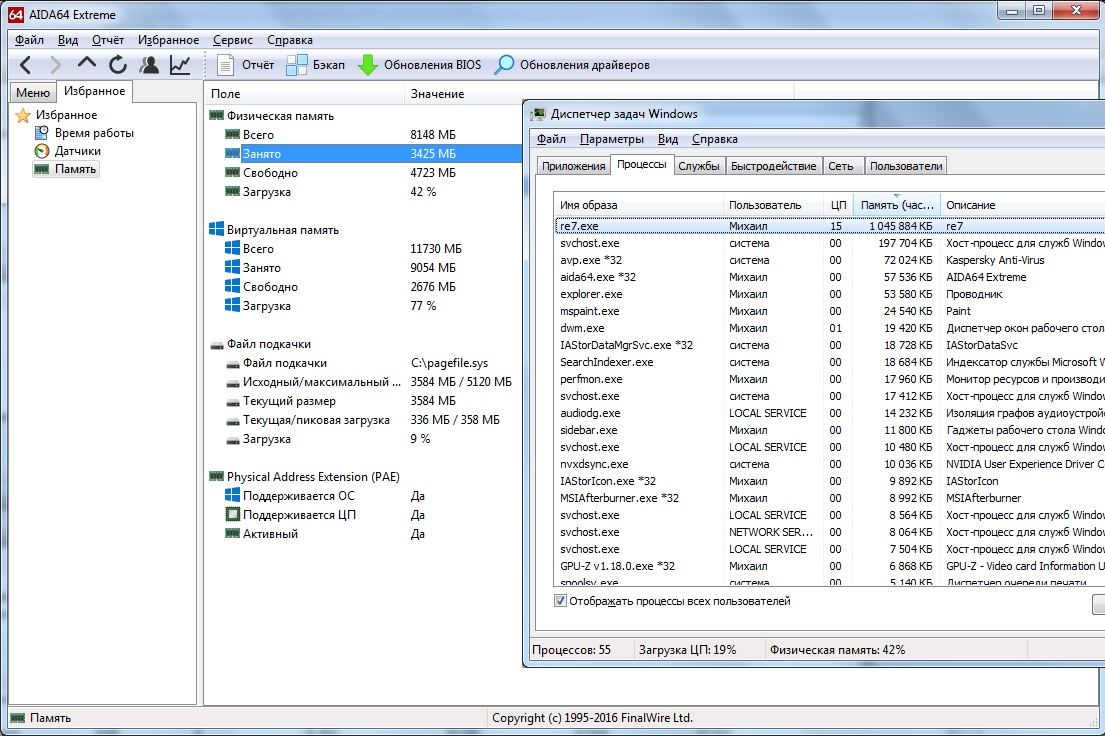Click the Поддерживается ЦП processor icon

click(232, 515)
